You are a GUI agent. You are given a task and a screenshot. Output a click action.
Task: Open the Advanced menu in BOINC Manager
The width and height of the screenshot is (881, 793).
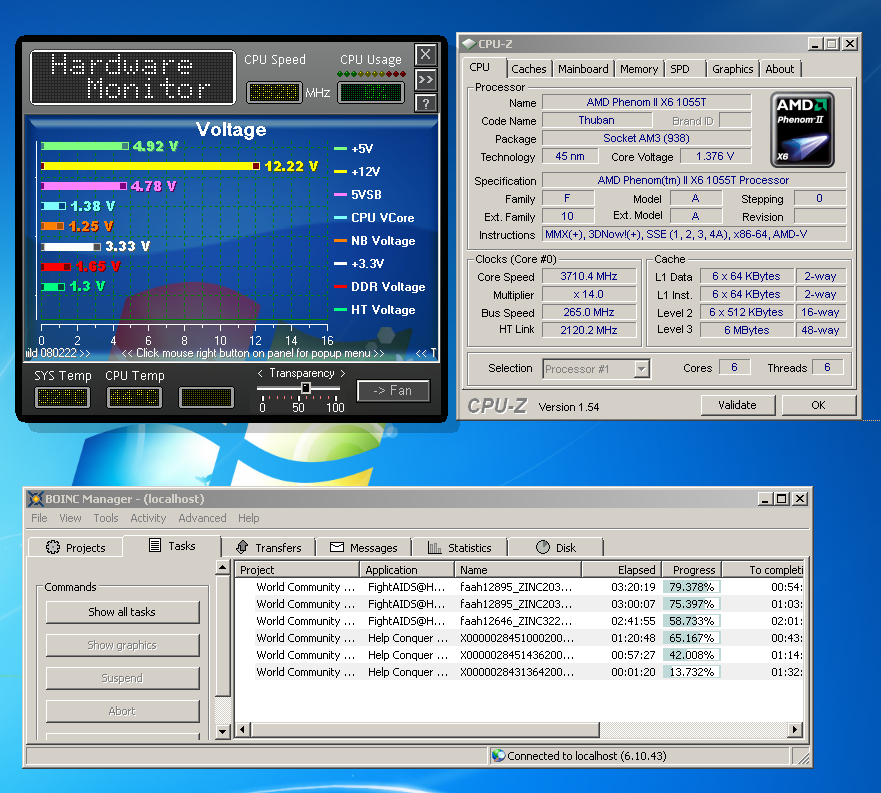[202, 518]
